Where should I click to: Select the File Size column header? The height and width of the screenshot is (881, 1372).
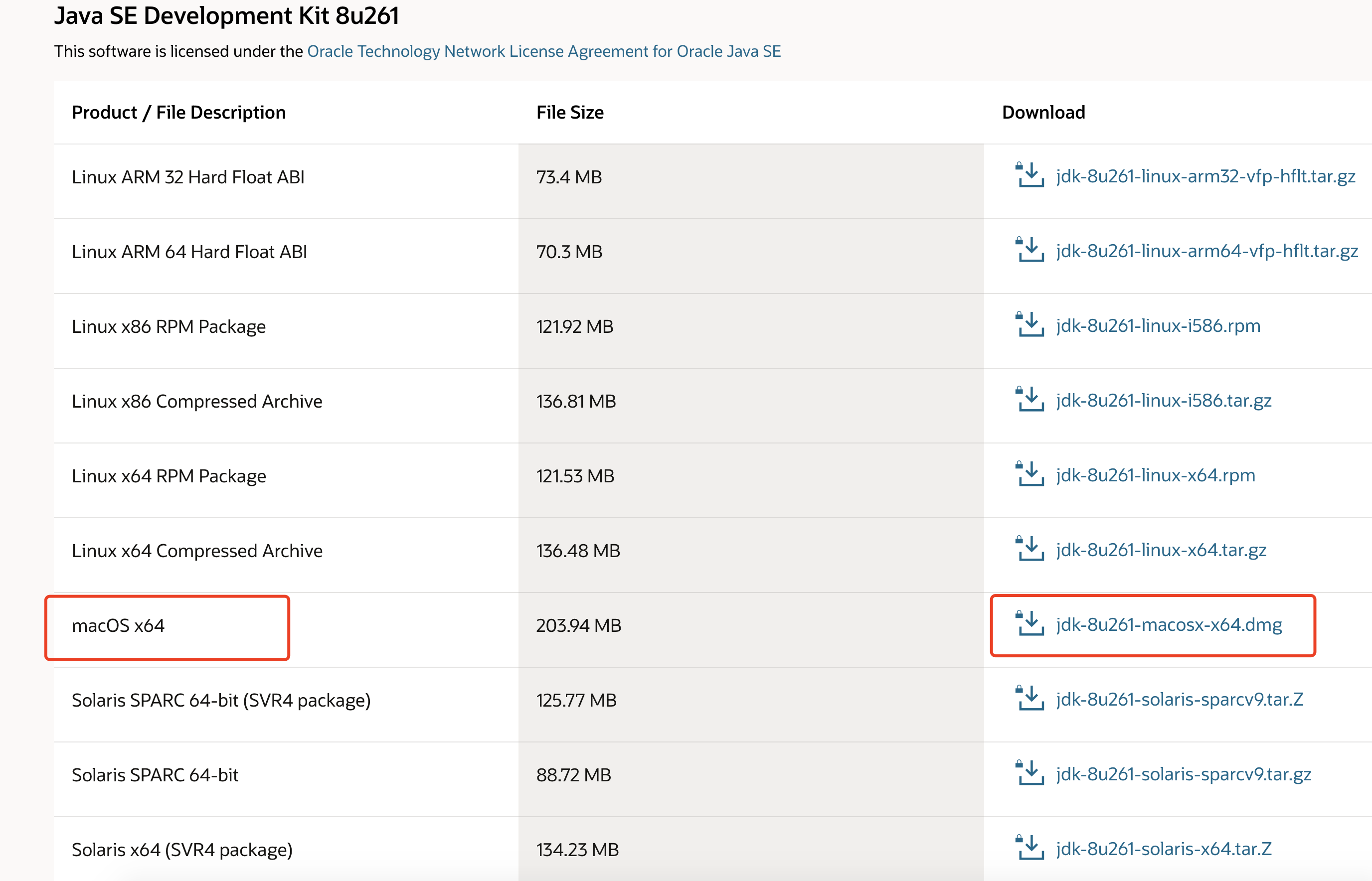coord(570,113)
